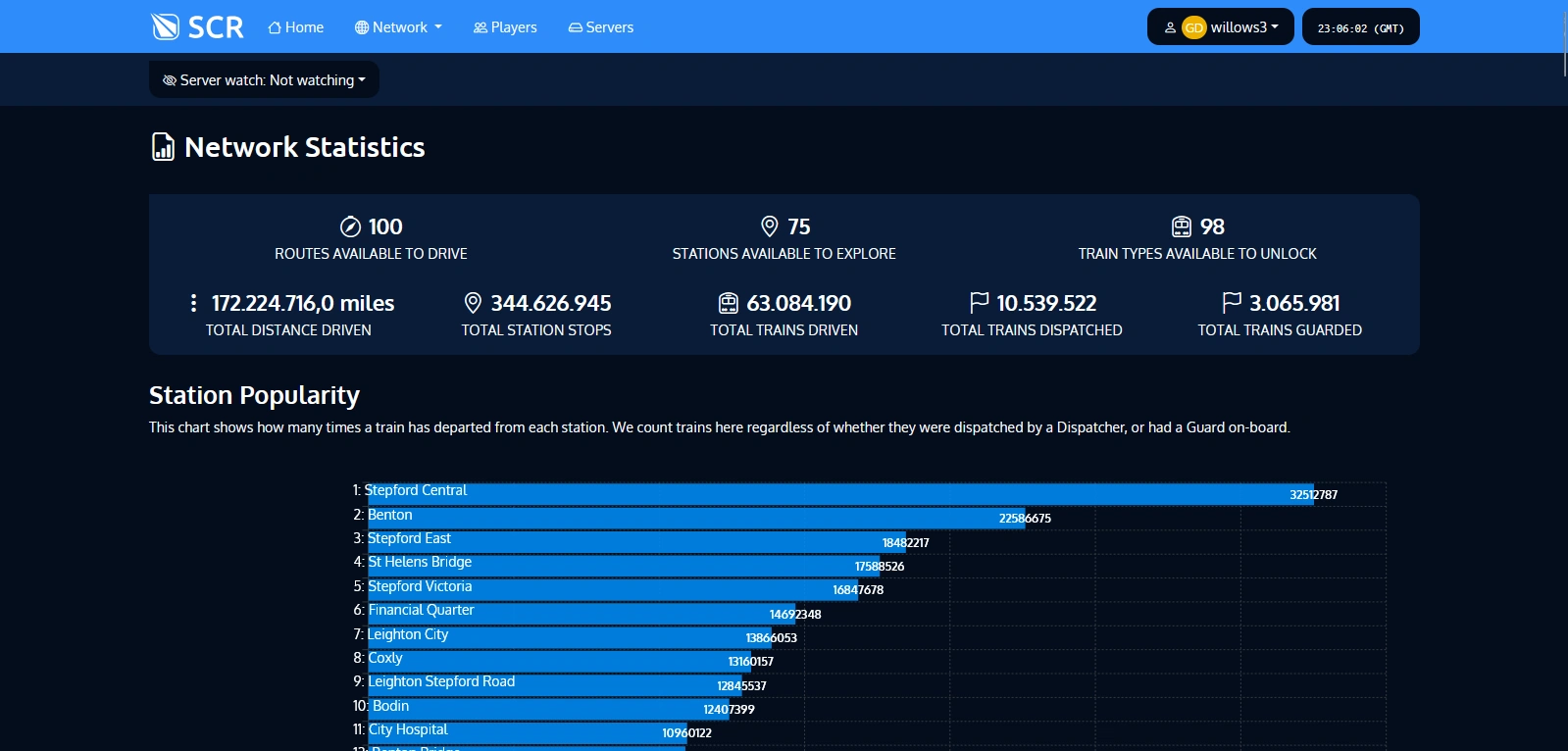This screenshot has width=1568, height=751.
Task: Click the Network Statistics document icon
Action: (163, 147)
